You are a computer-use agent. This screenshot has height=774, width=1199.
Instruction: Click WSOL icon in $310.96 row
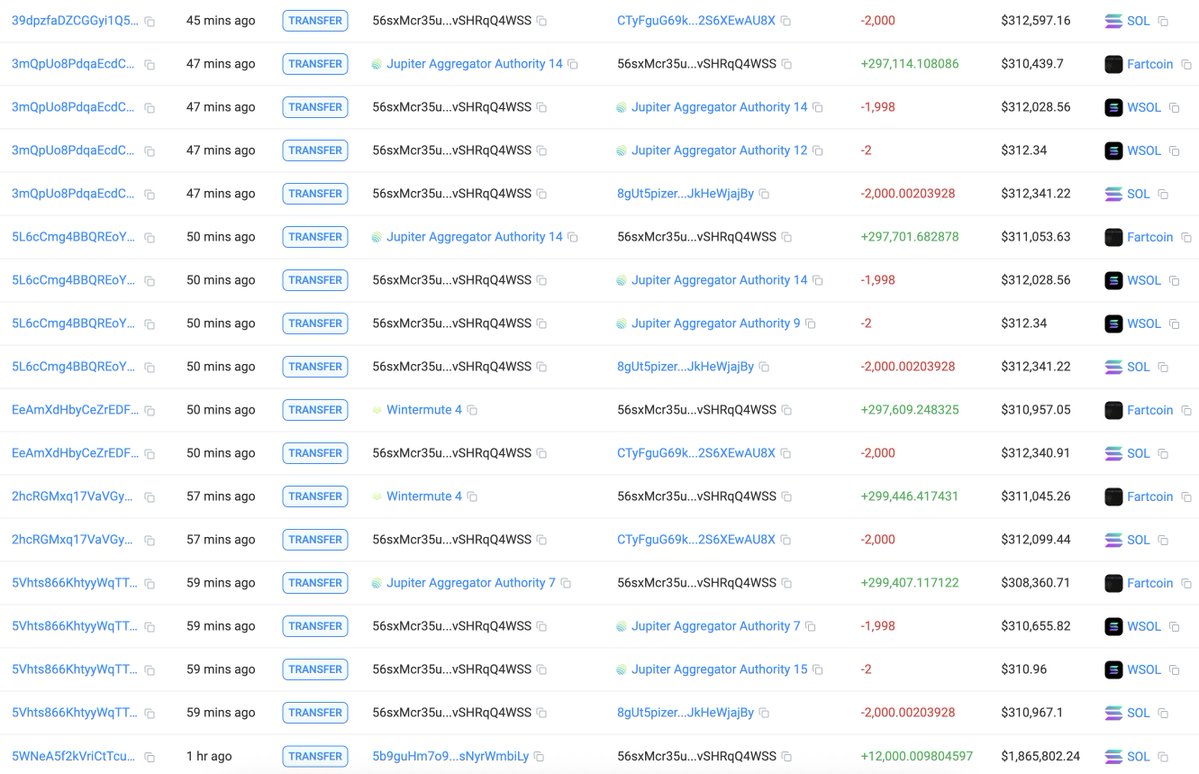click(x=1113, y=669)
